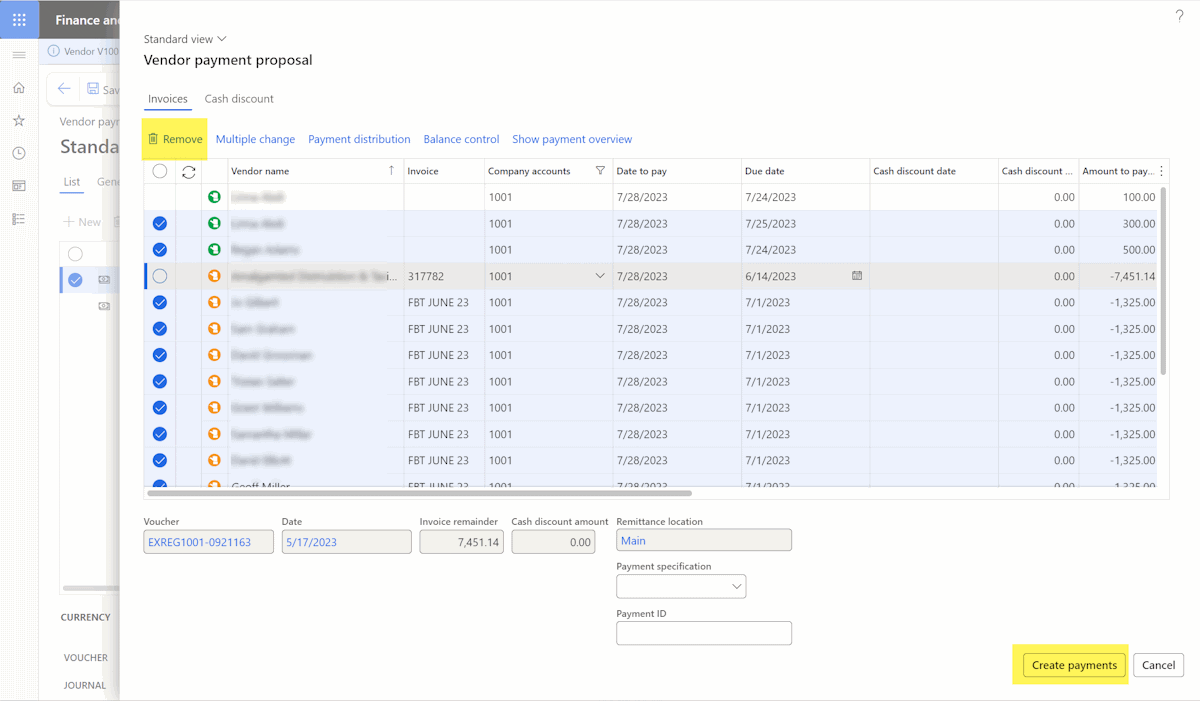This screenshot has width=1200, height=701.
Task: Click the Cash discount amount field
Action: pyautogui.click(x=553, y=541)
